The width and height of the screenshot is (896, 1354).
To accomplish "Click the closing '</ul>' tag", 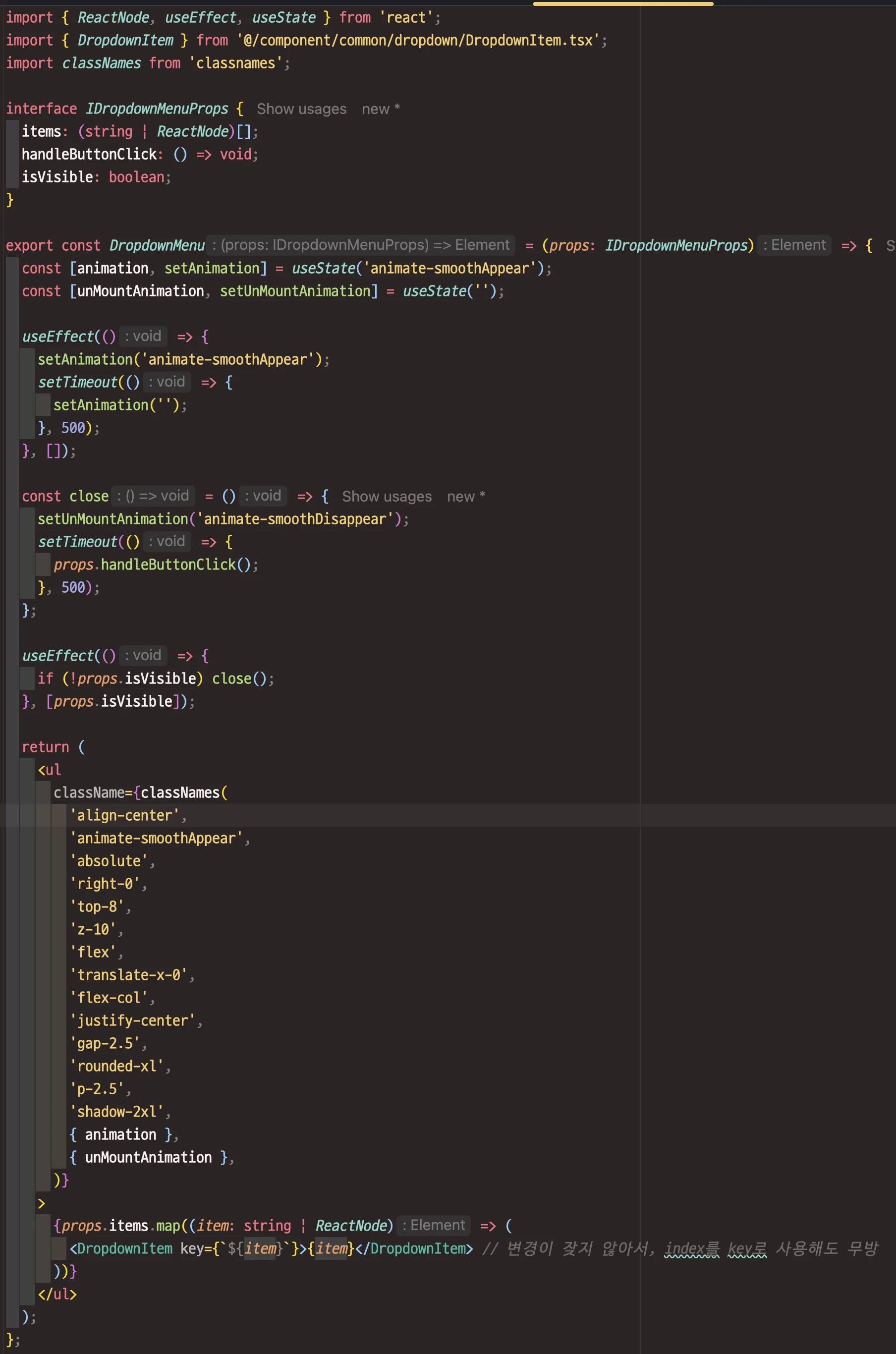I will coord(57,1294).
